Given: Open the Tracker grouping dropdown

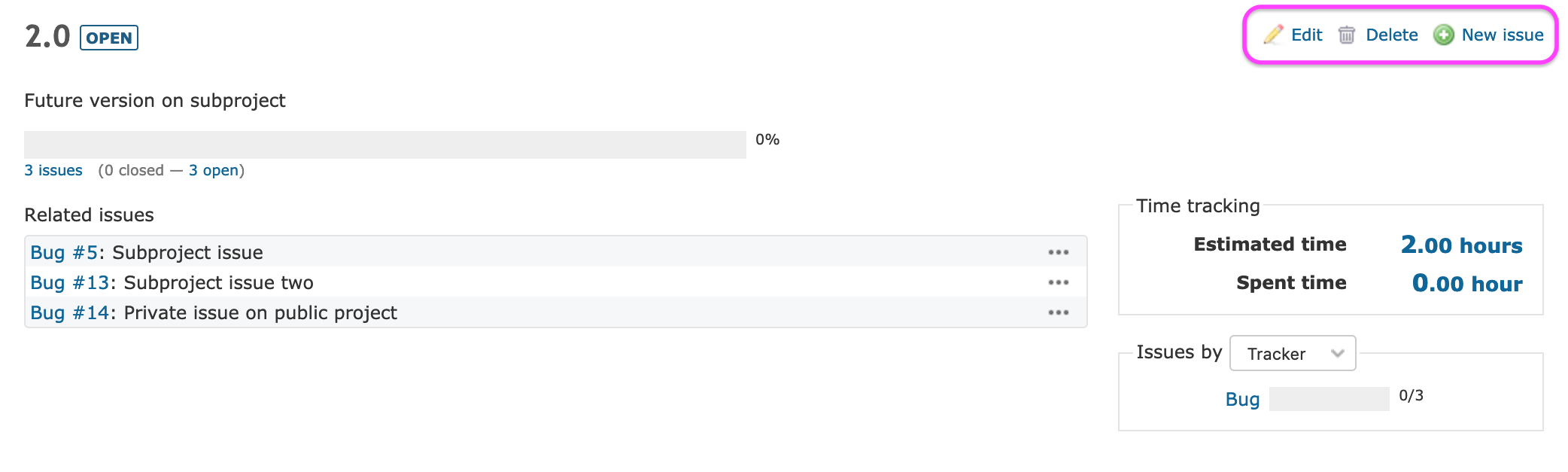Looking at the screenshot, I should pos(1293,353).
